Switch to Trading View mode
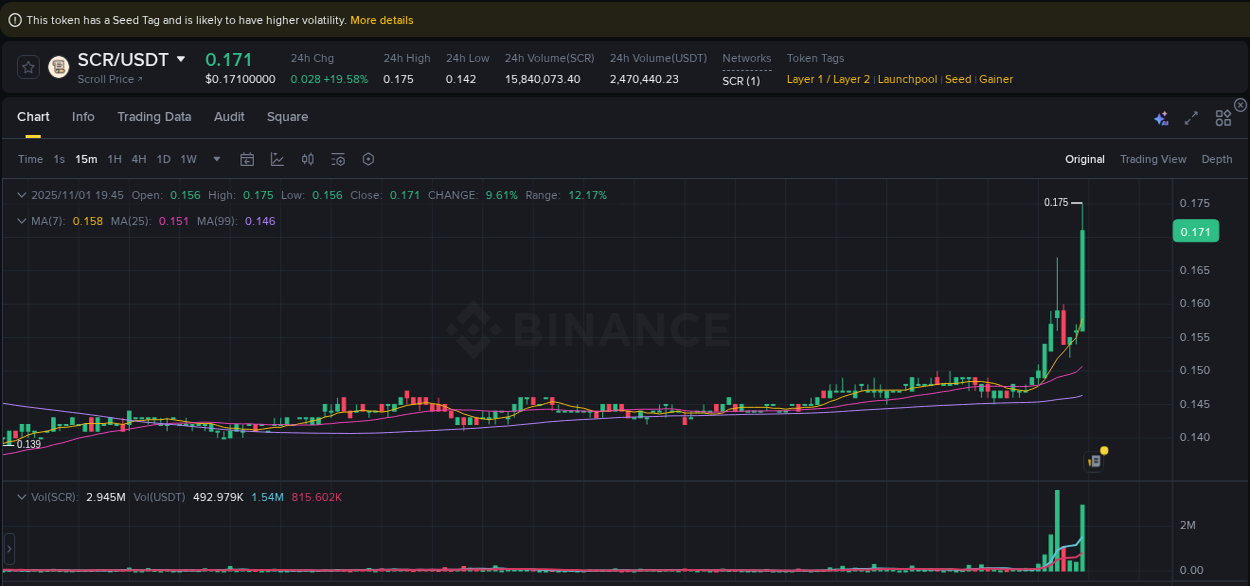1250x586 pixels. [x=1153, y=159]
